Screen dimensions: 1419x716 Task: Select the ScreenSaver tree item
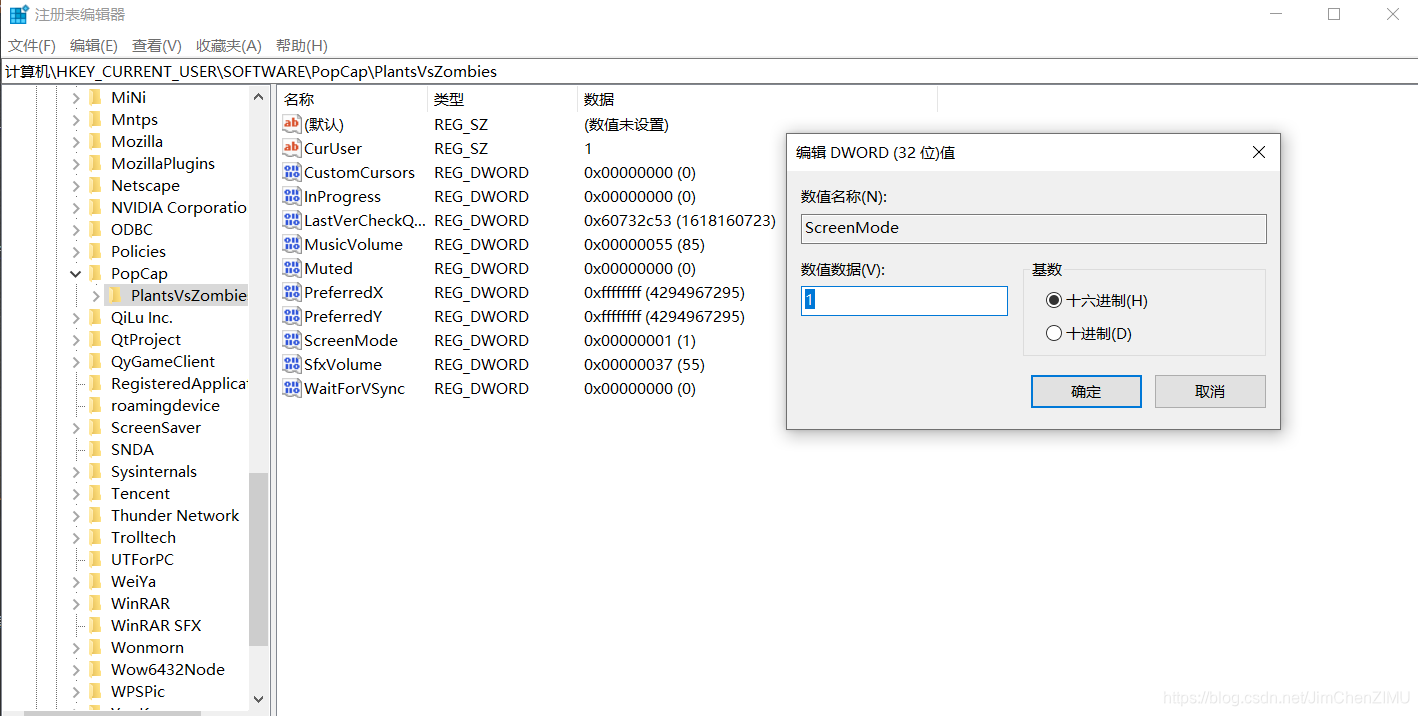pos(156,427)
